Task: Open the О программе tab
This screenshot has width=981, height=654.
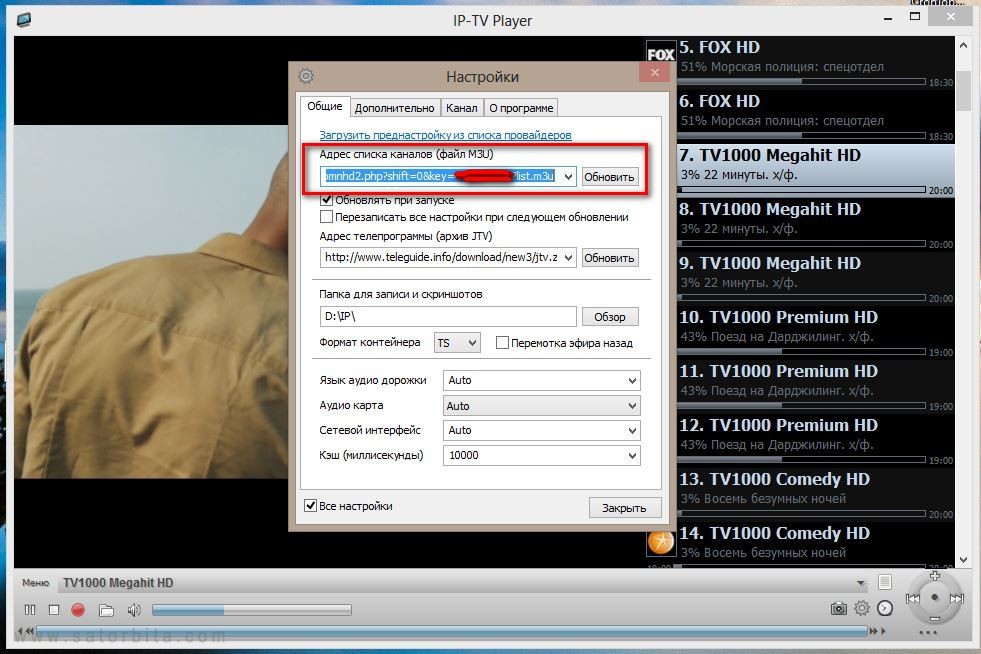Action: (x=521, y=108)
